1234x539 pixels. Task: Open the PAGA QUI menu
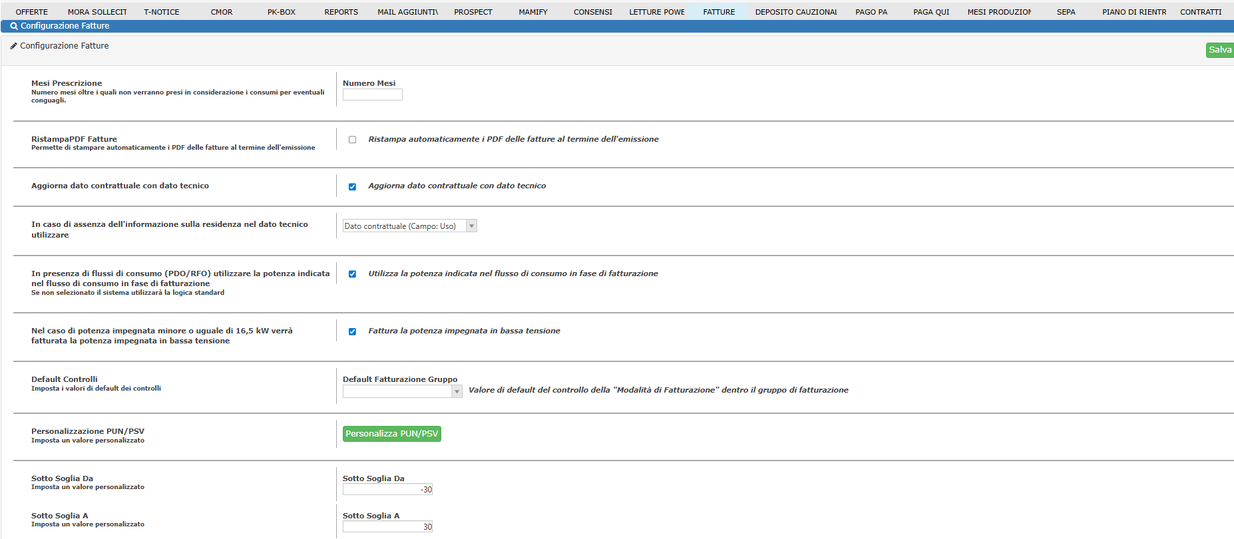[x=931, y=12]
